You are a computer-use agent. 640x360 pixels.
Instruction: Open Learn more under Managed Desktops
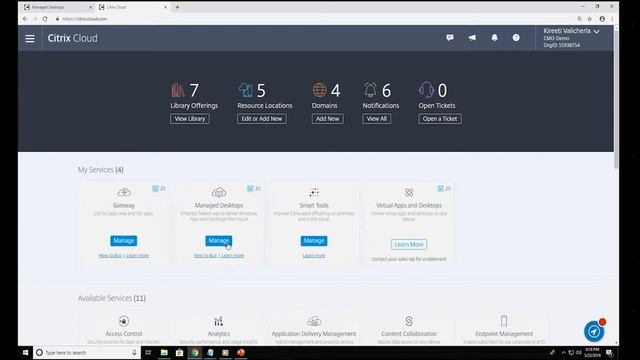[x=232, y=256]
